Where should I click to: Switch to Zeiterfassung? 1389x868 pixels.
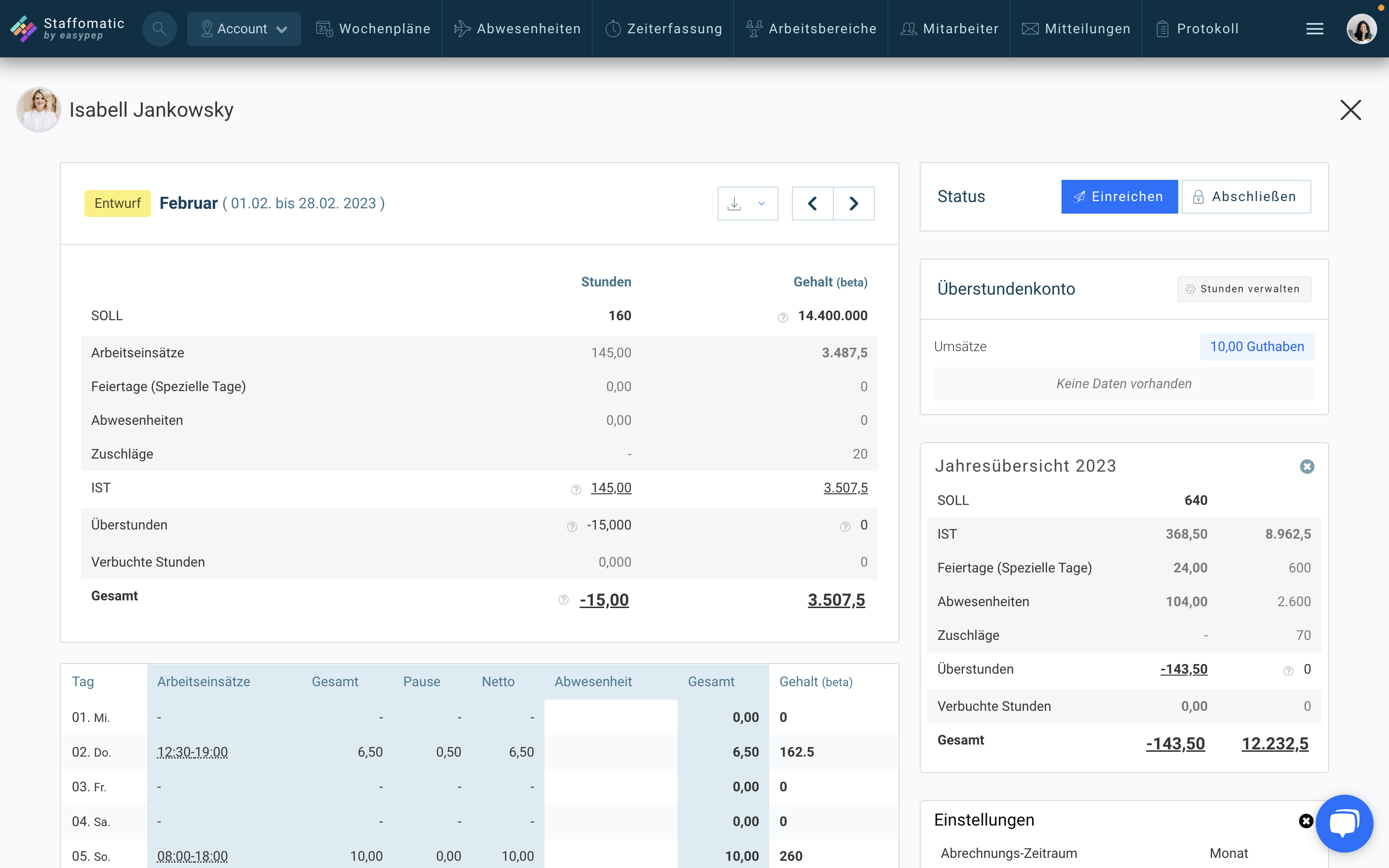coord(664,29)
